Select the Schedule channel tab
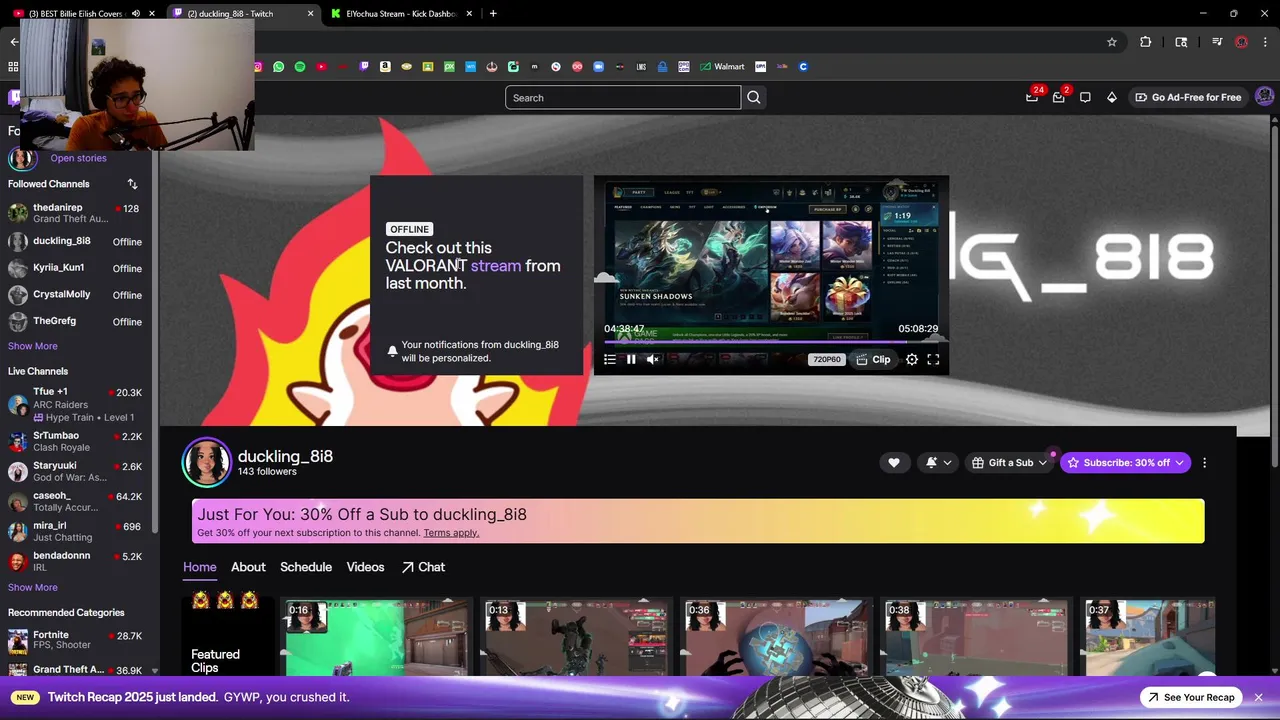 [x=306, y=567]
